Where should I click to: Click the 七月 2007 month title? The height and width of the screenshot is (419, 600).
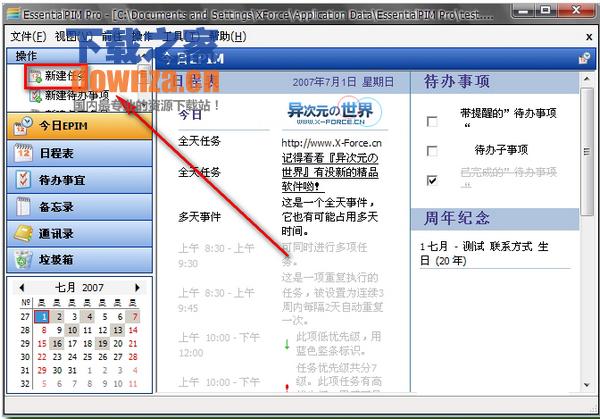(80, 287)
